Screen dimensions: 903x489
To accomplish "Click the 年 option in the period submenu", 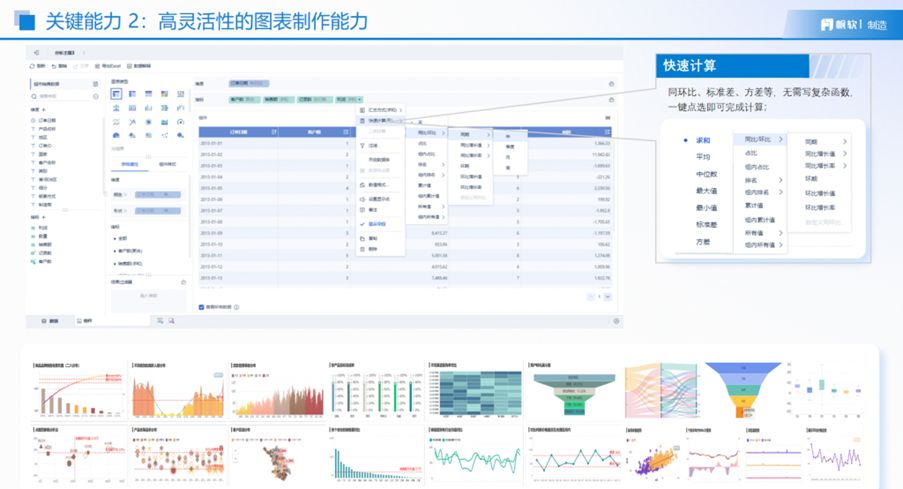I will [508, 136].
